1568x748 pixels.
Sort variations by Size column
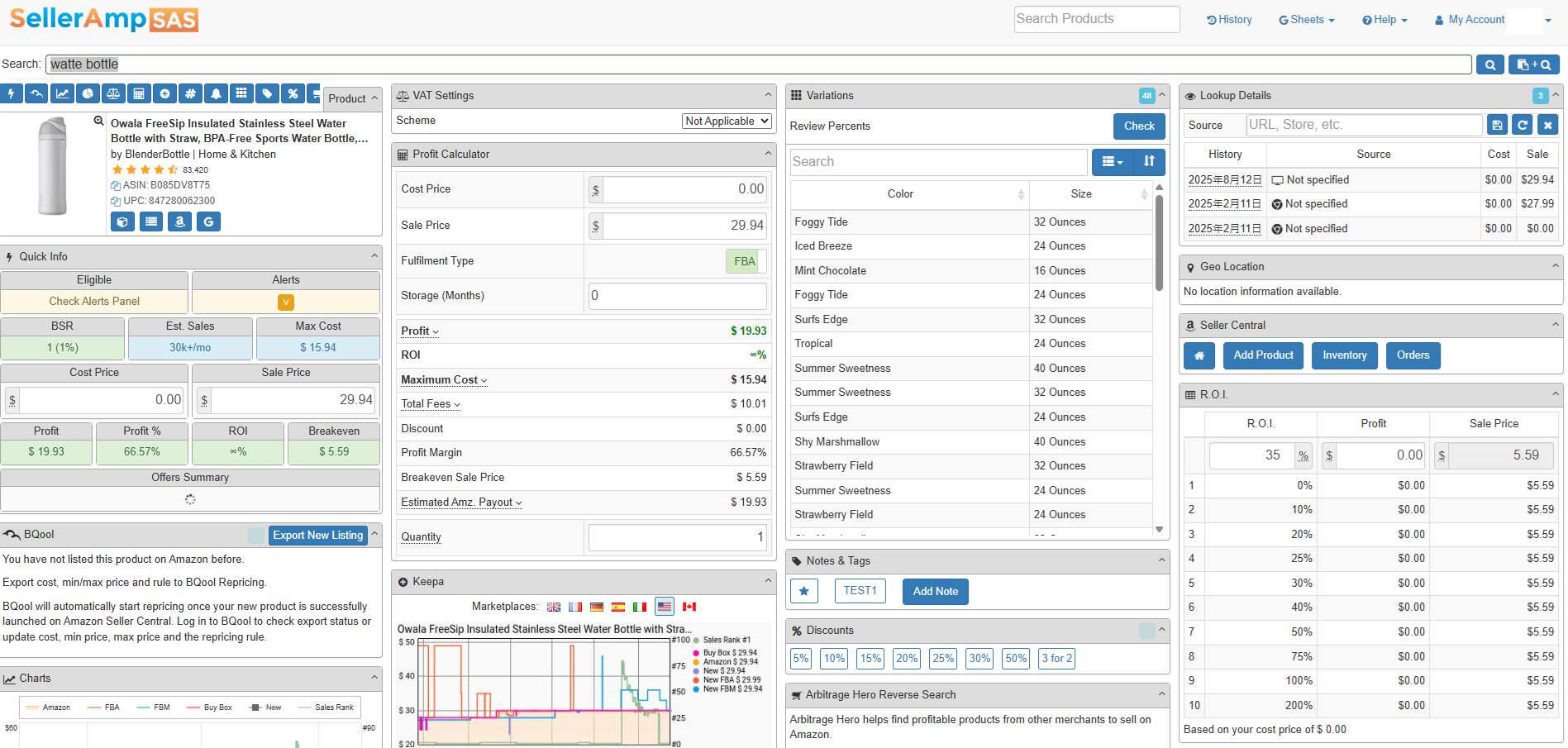click(1090, 194)
